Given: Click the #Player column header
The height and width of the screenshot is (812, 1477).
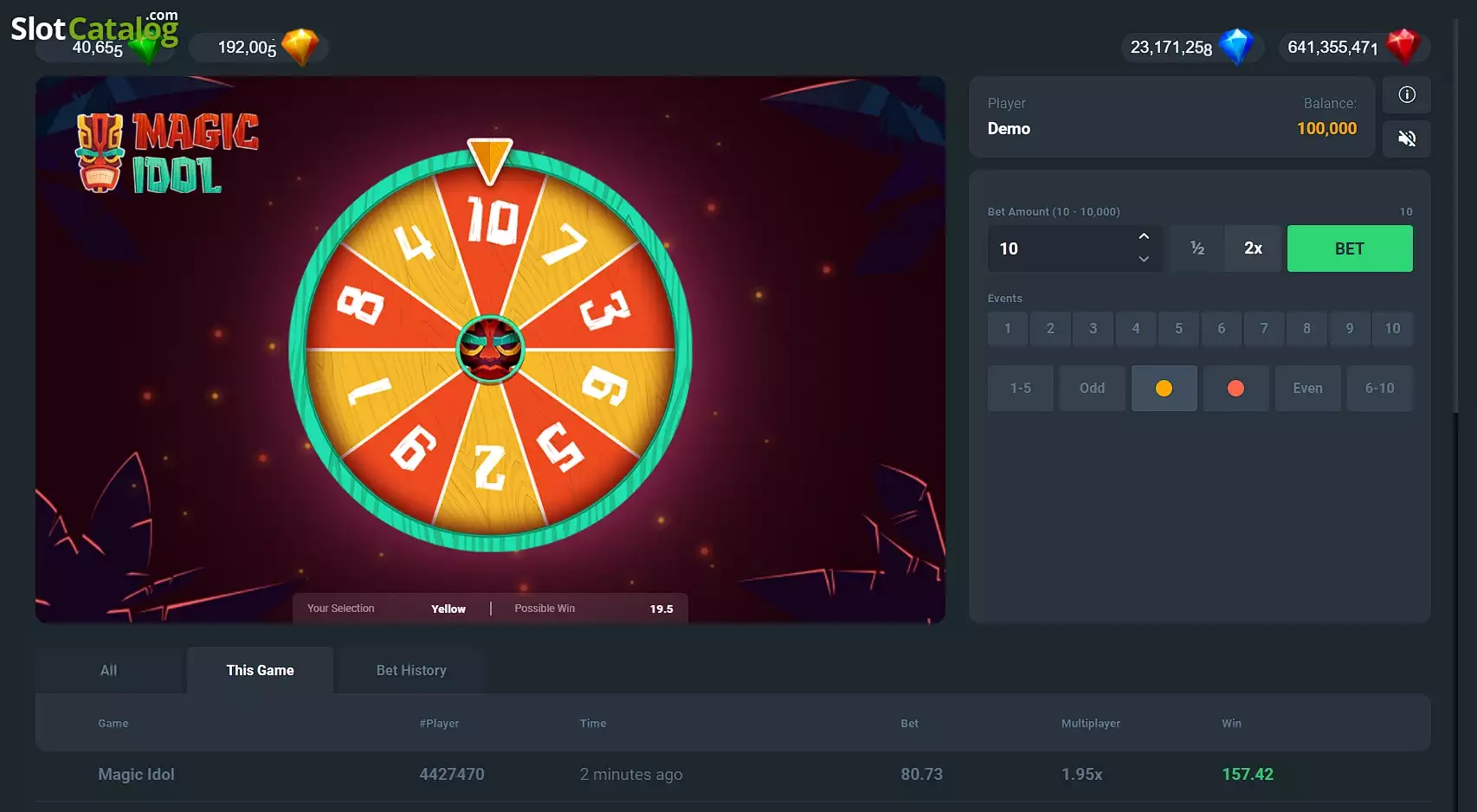Looking at the screenshot, I should [x=440, y=724].
